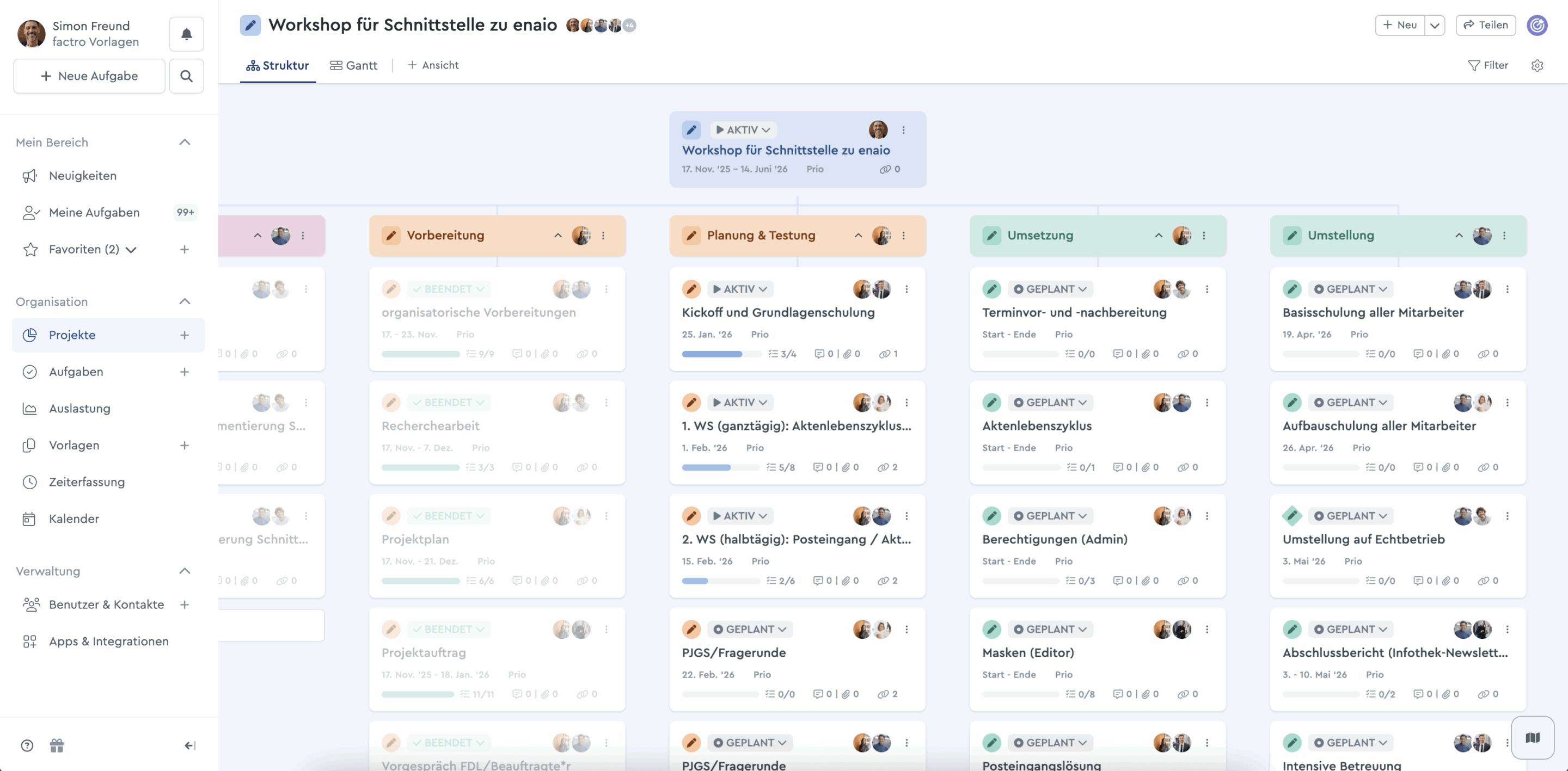Screen dimensions: 1568x771
Task: Collapse the Vorbereitung package column
Action: [558, 236]
